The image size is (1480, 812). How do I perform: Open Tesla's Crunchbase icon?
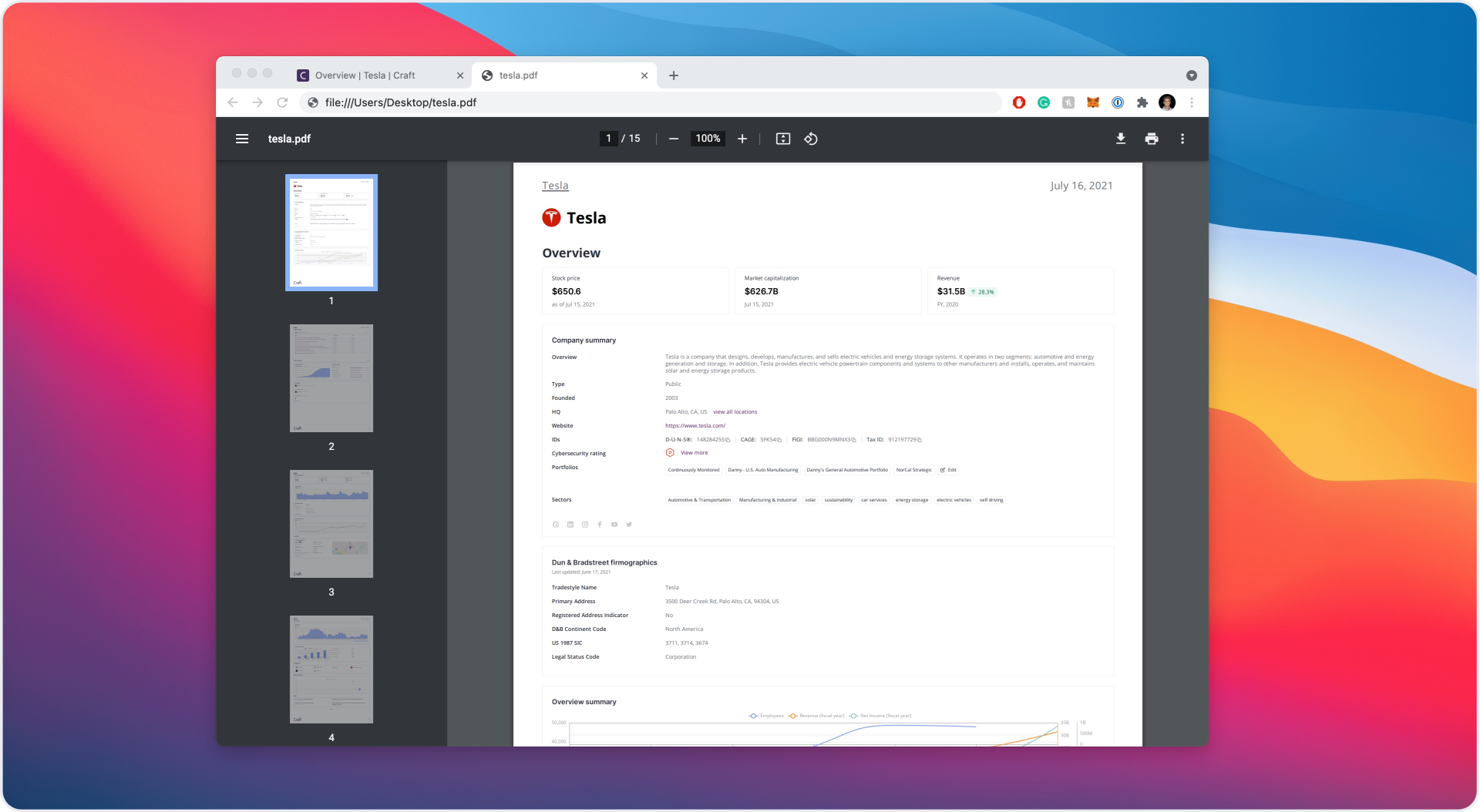(556, 525)
